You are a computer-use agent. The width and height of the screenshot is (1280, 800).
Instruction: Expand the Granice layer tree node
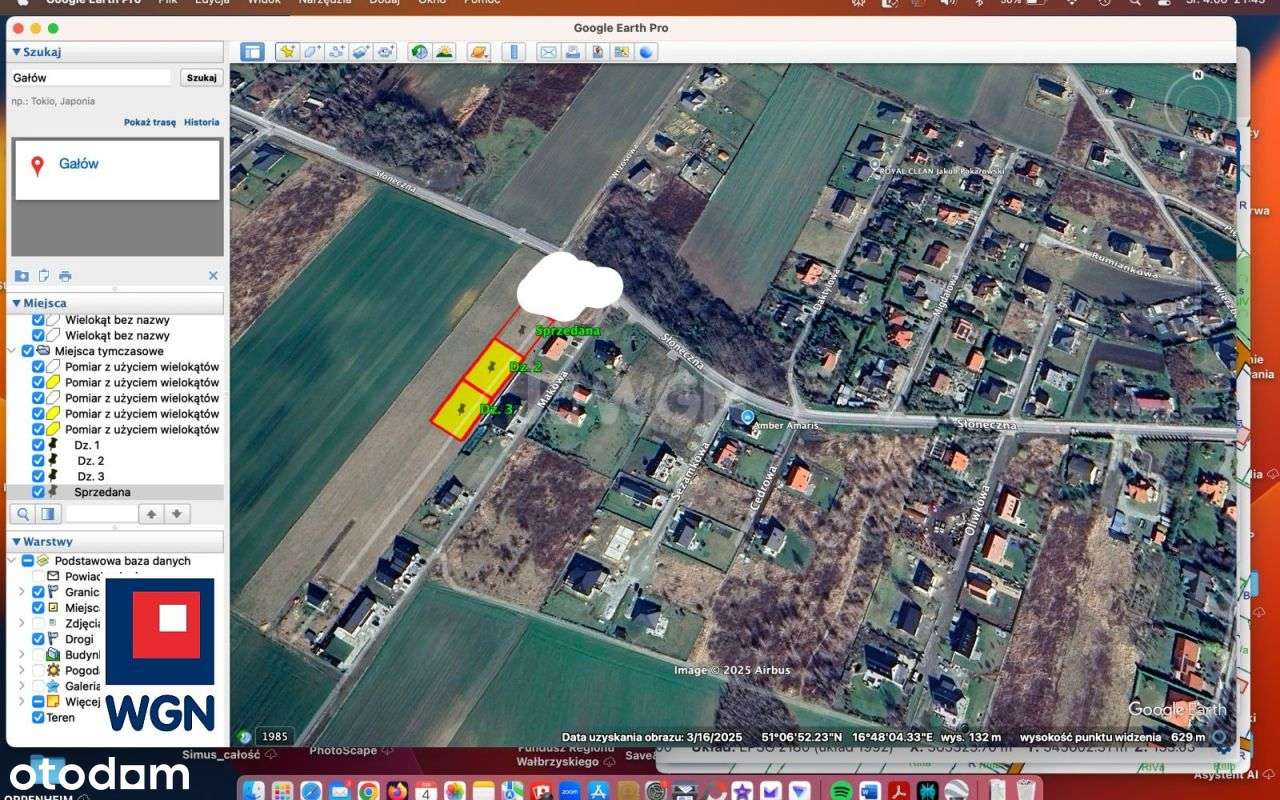tap(22, 592)
